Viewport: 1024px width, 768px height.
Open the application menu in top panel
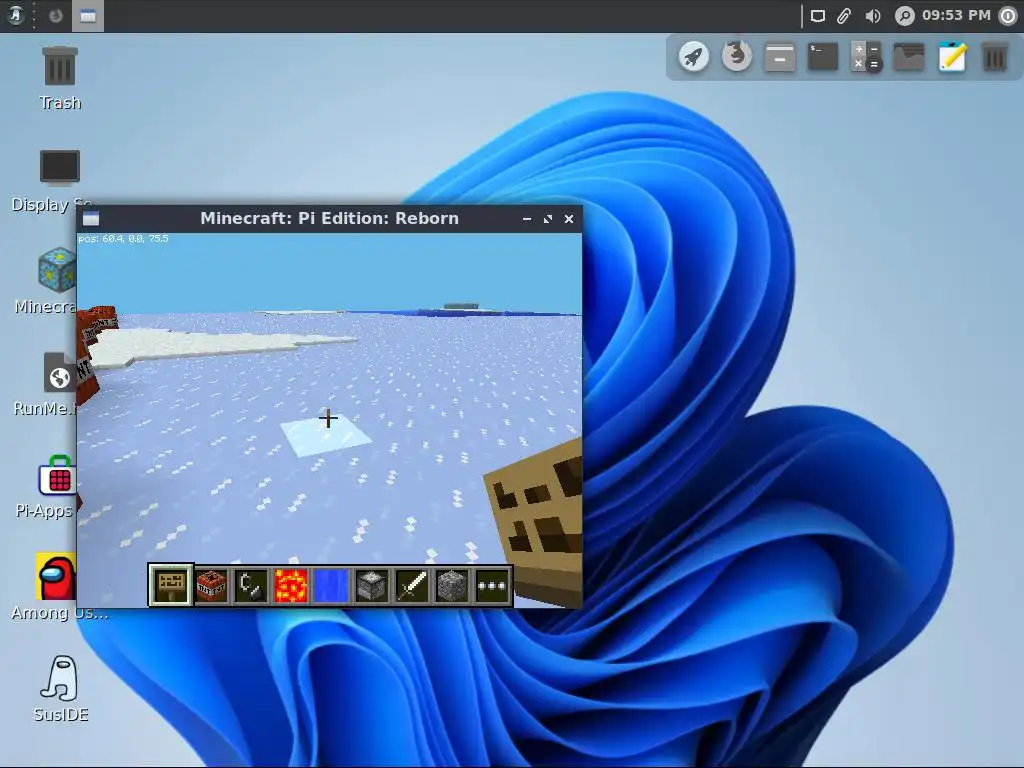[16, 15]
